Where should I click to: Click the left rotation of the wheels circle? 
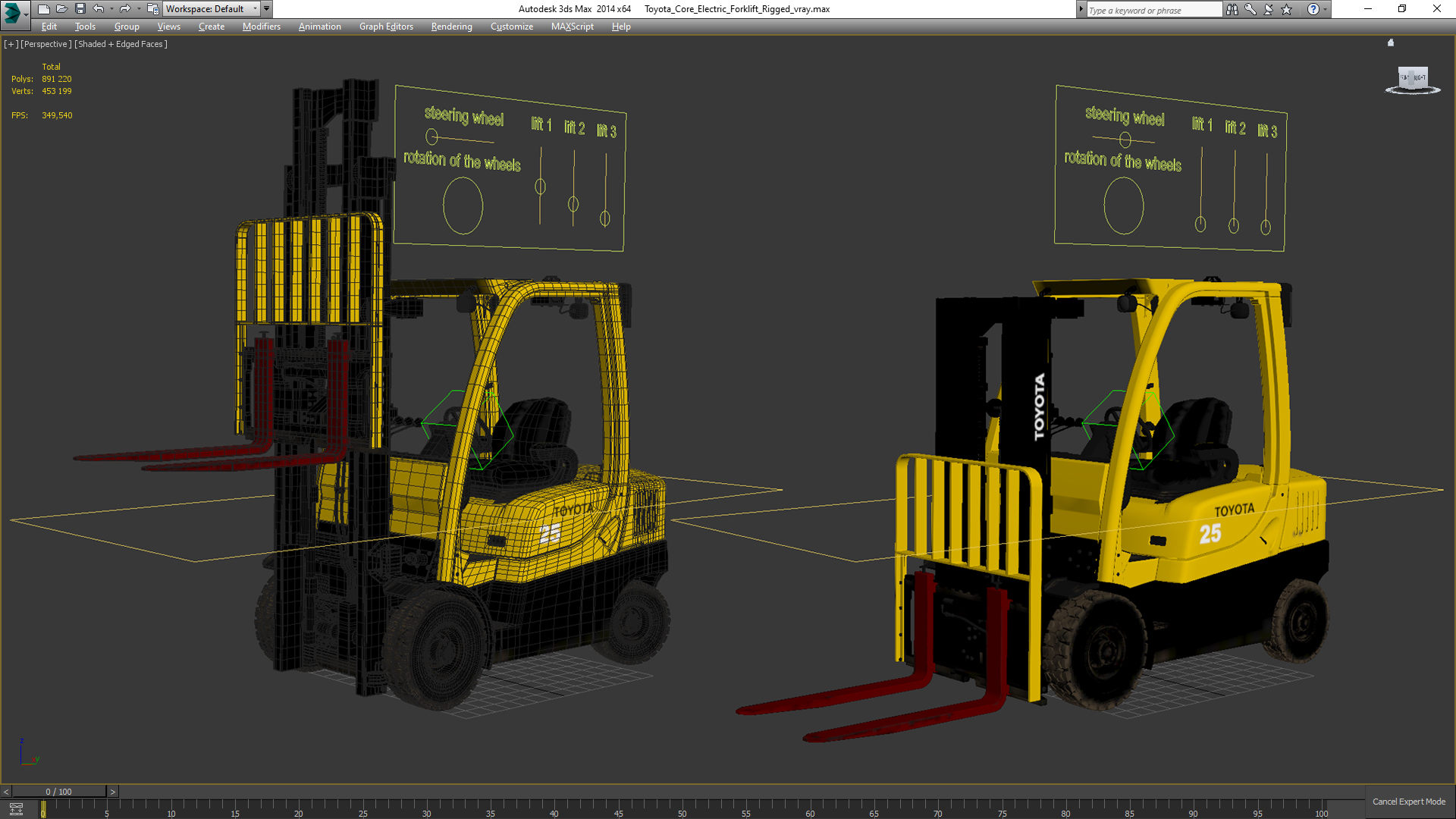coord(463,206)
